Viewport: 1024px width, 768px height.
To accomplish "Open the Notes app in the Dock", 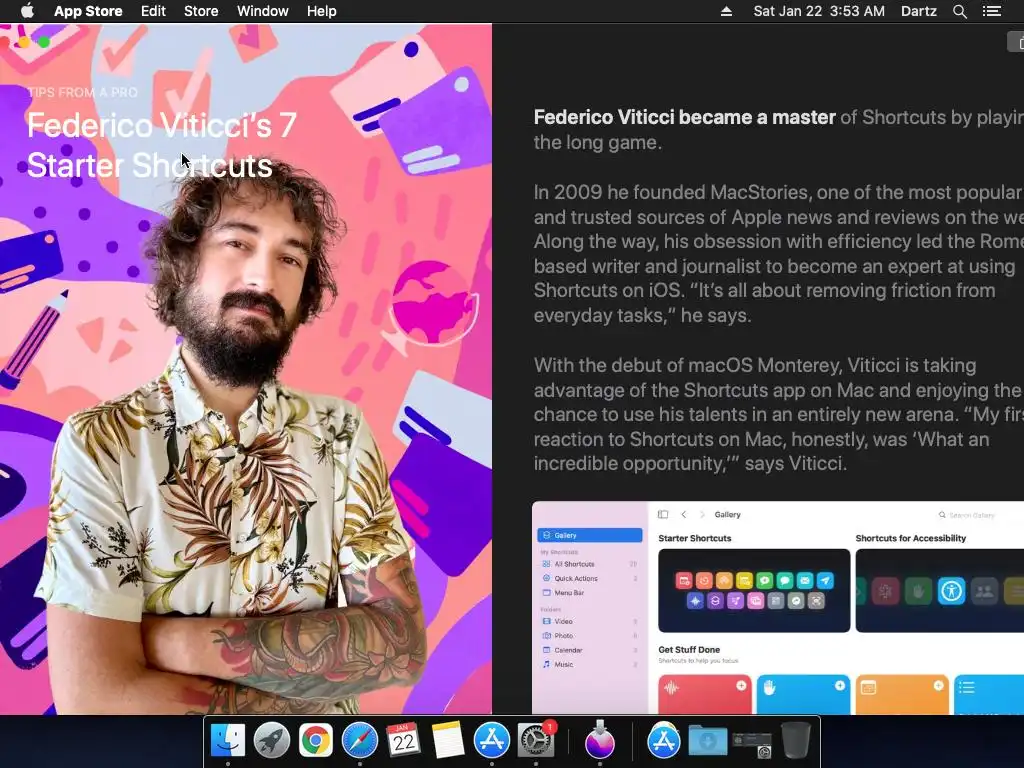I will [x=447, y=741].
